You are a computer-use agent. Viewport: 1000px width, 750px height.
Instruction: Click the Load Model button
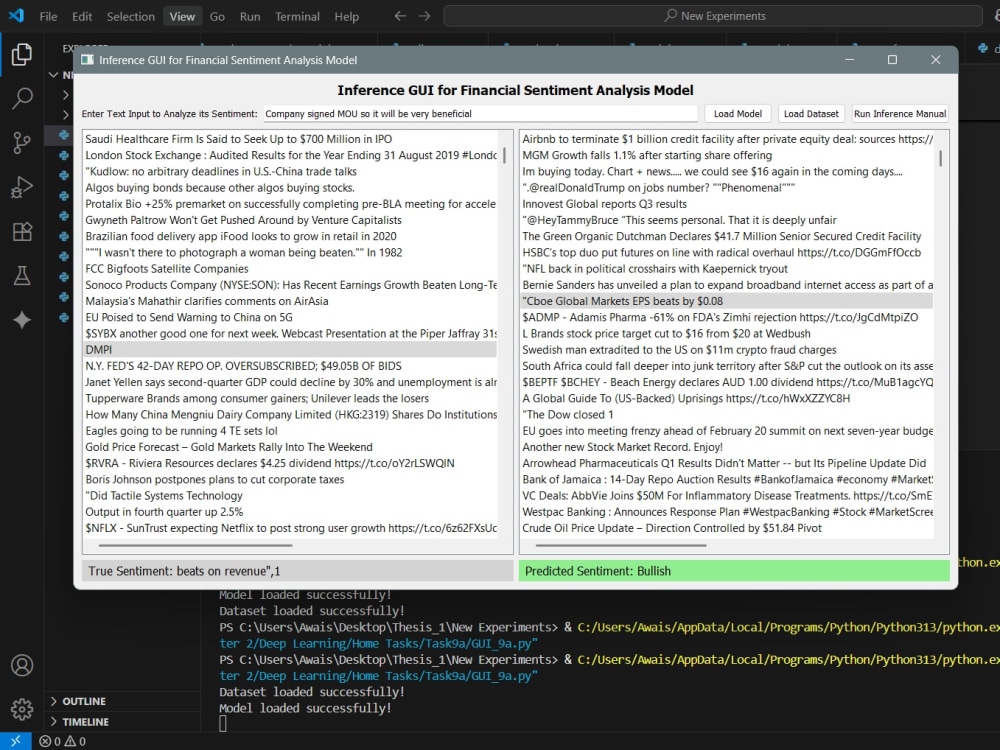pyautogui.click(x=737, y=114)
